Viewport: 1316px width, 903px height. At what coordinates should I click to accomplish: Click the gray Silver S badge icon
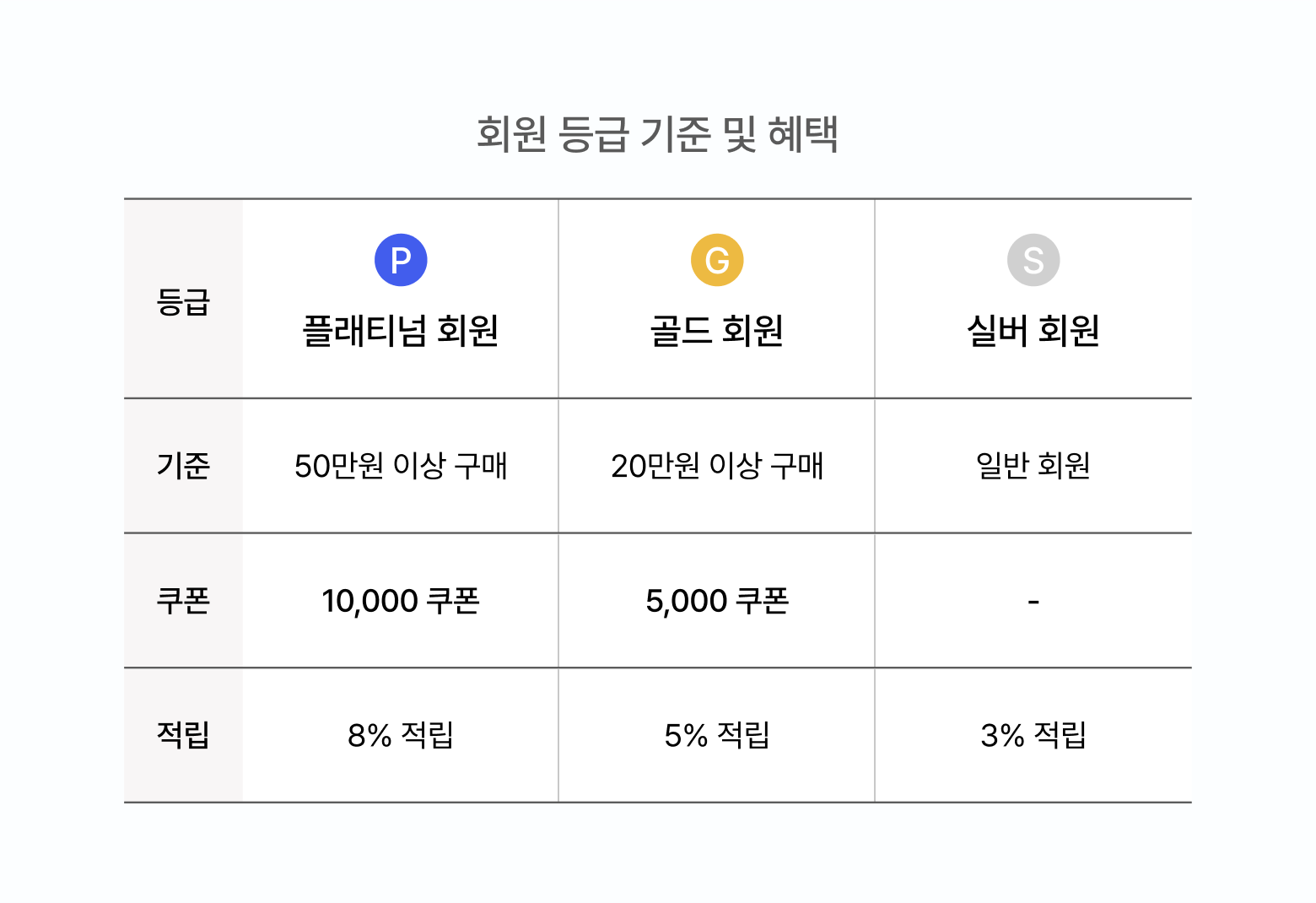click(x=1033, y=260)
